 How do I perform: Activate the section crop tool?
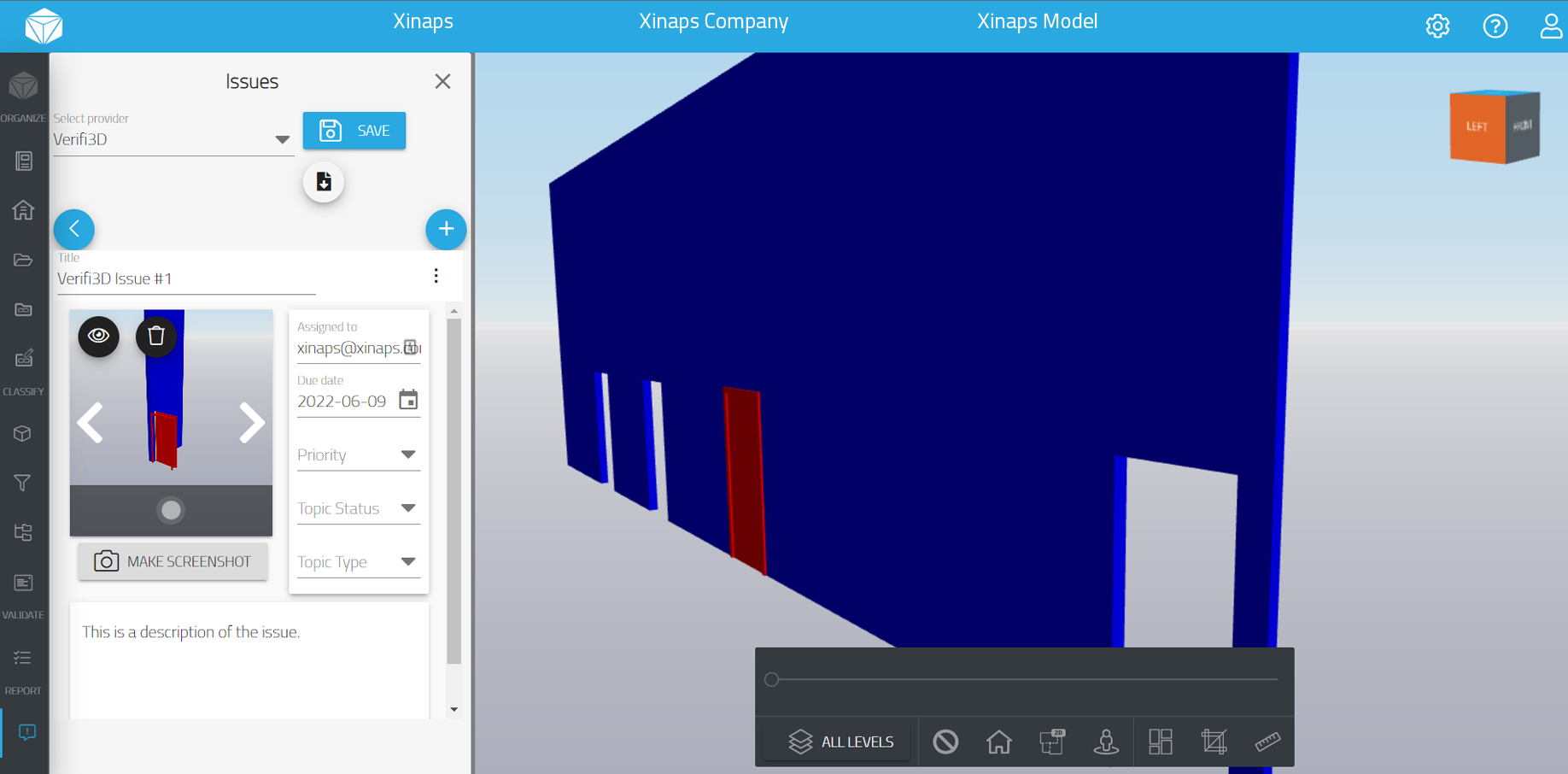1214,742
